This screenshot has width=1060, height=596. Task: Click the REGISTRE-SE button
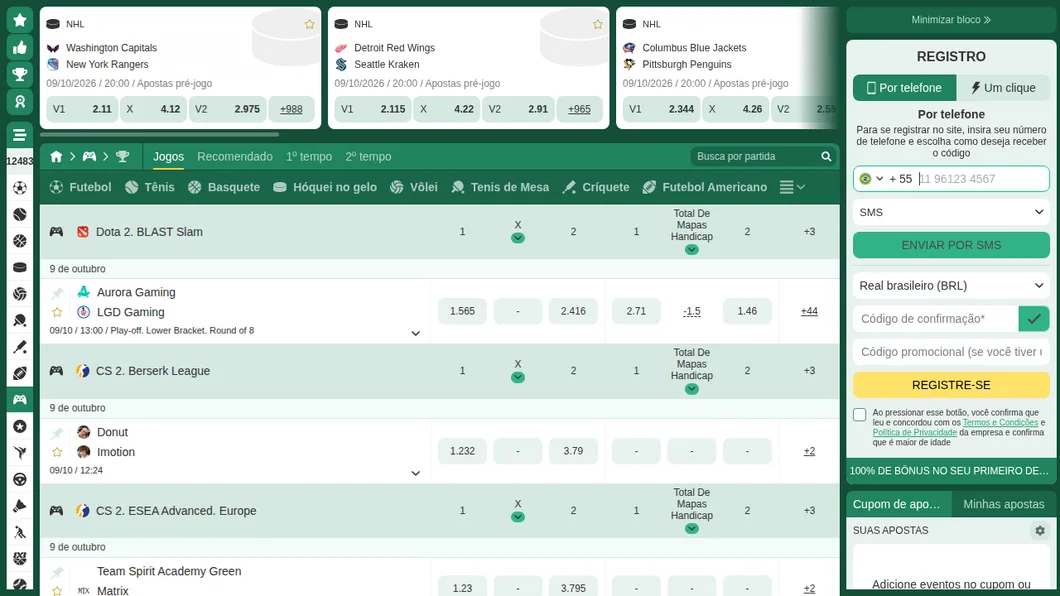coord(951,385)
